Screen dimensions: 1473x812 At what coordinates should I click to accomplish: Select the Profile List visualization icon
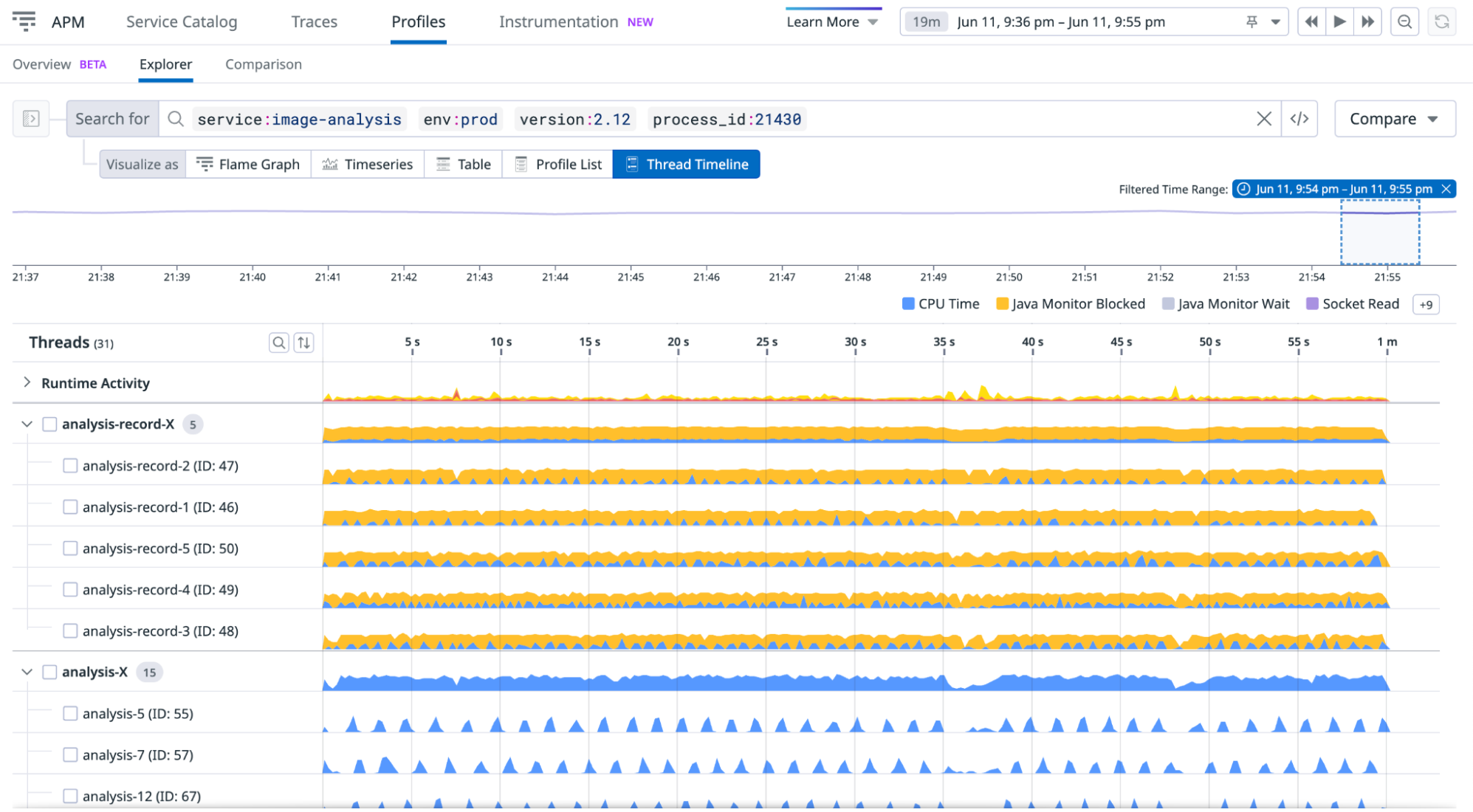(x=521, y=164)
